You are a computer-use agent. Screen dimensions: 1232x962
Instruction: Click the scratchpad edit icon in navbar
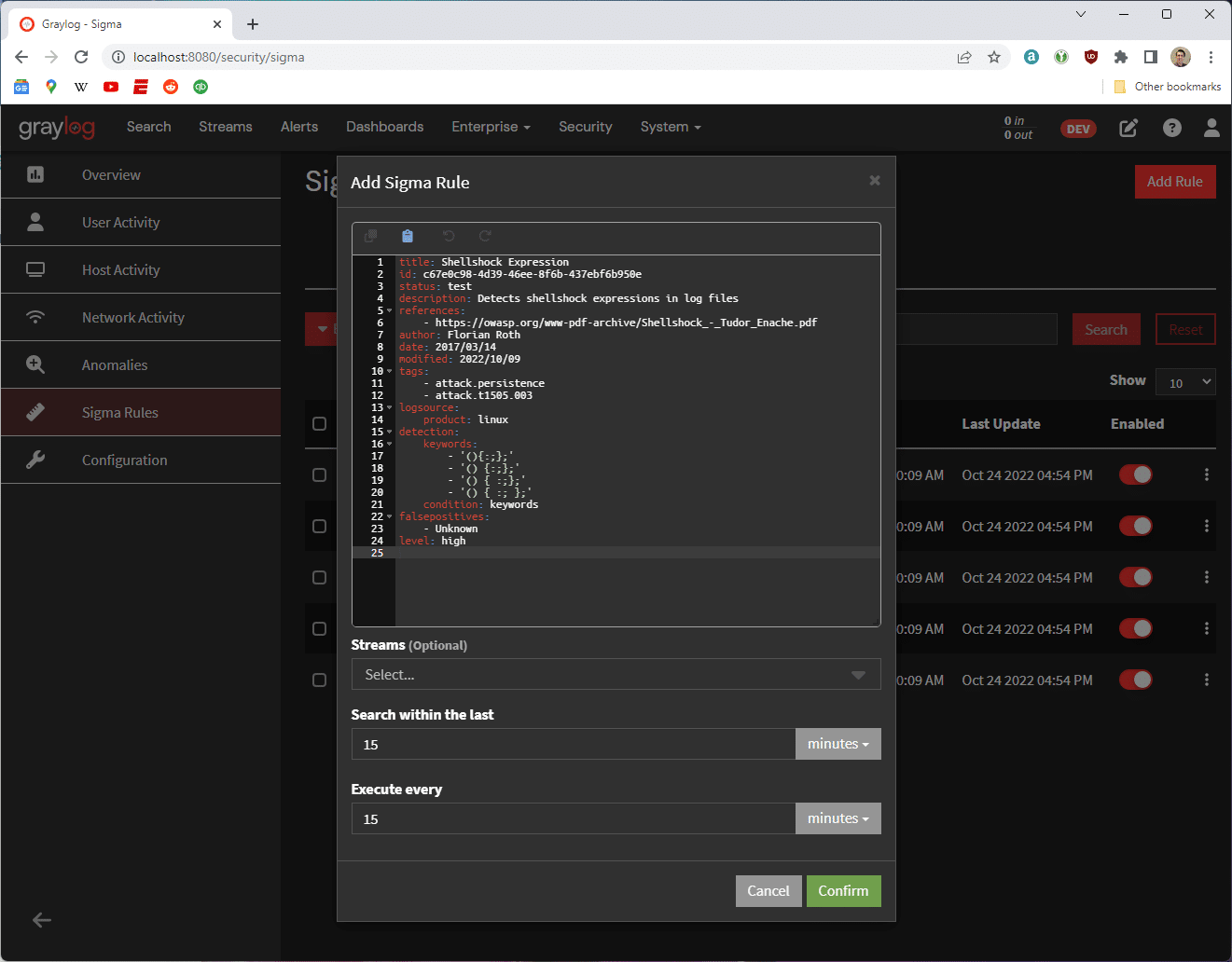(x=1128, y=128)
